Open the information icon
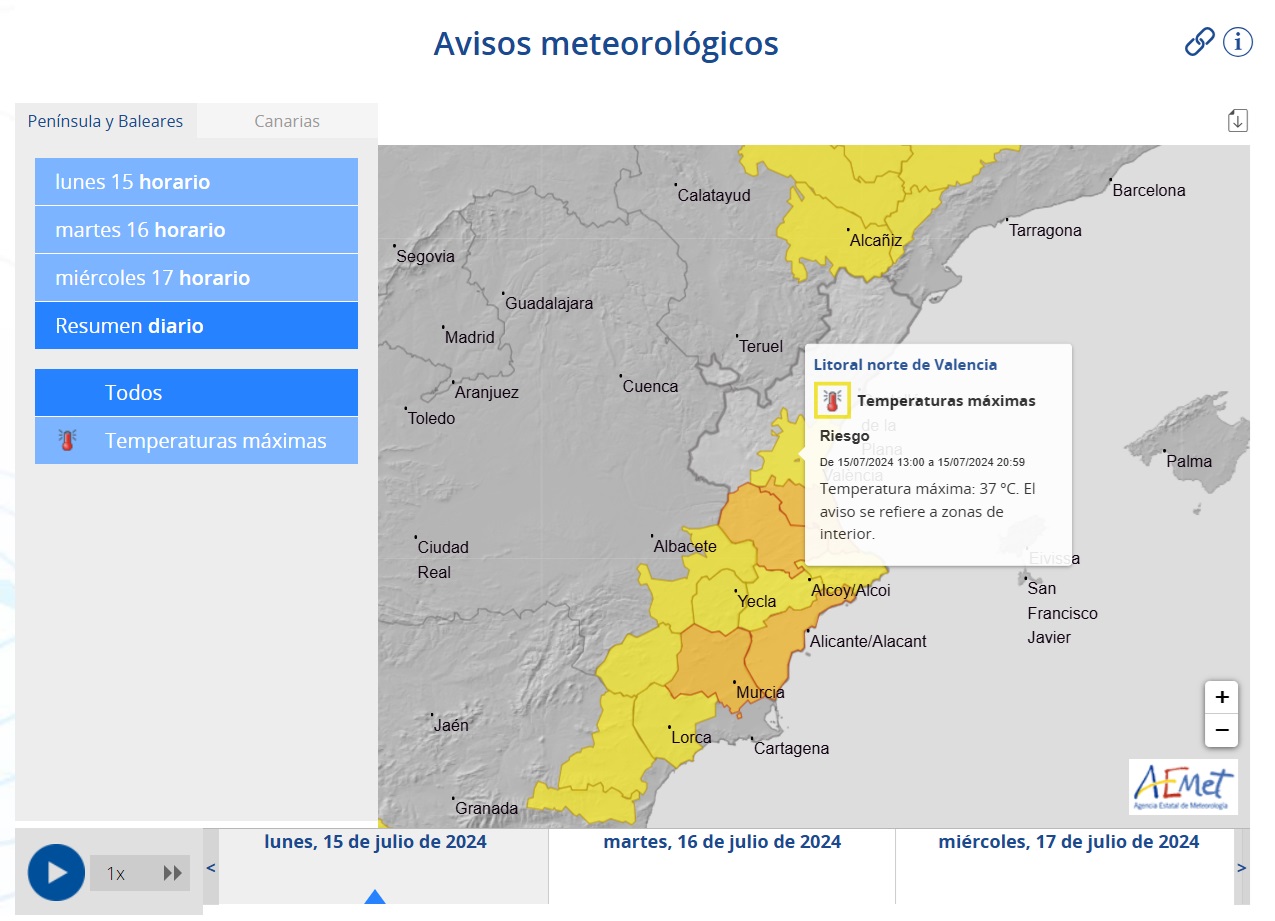1275x921 pixels. tap(1238, 42)
